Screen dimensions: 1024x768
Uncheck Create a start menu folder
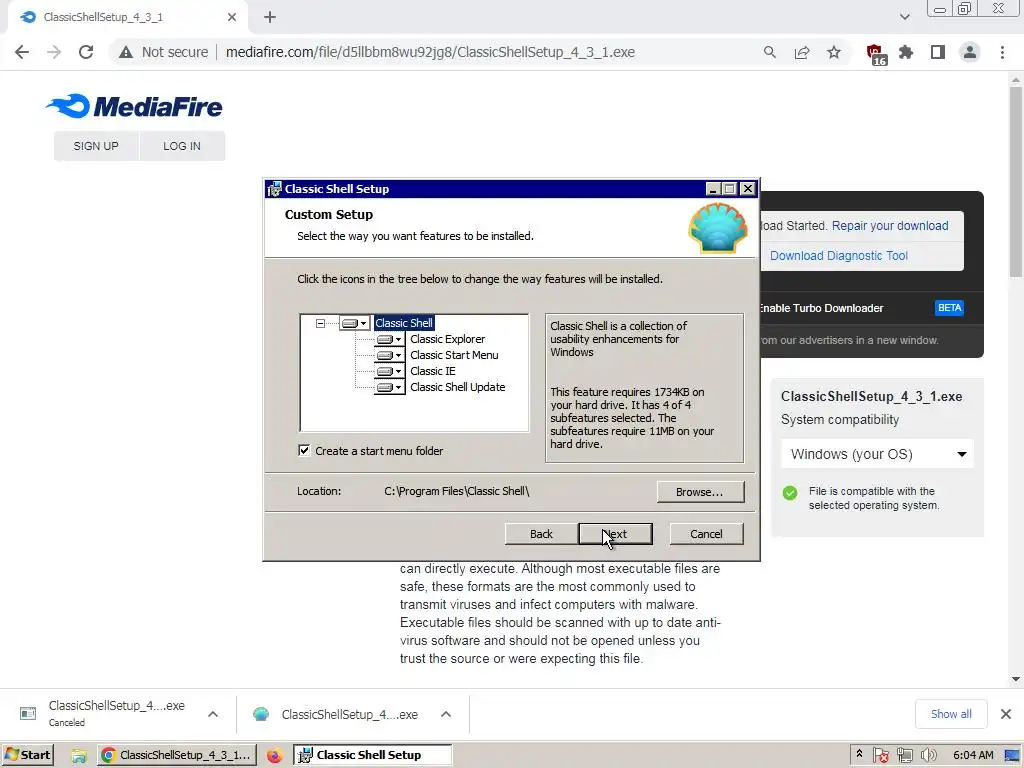pos(304,451)
